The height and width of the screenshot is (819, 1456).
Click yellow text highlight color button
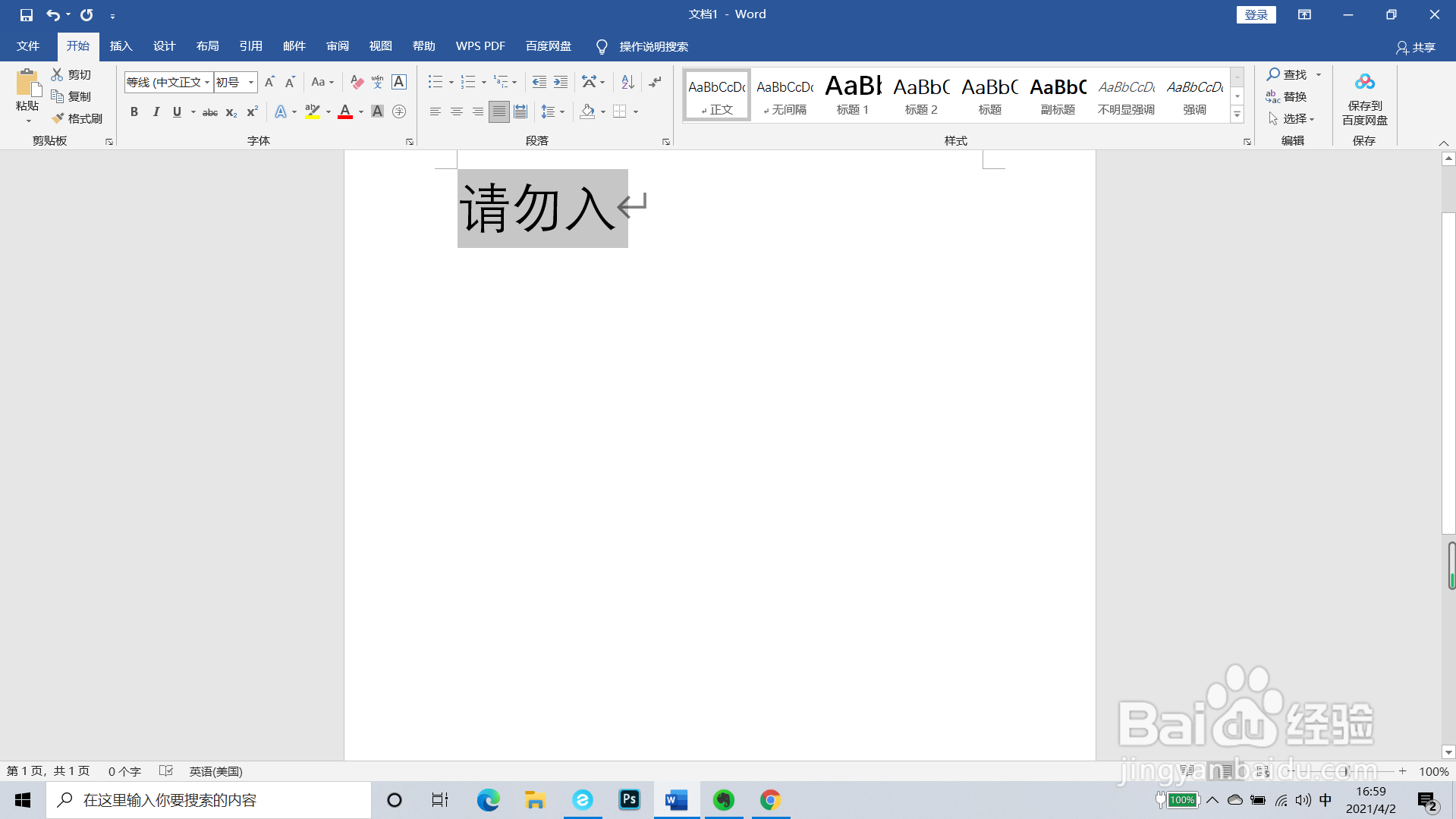tap(312, 111)
